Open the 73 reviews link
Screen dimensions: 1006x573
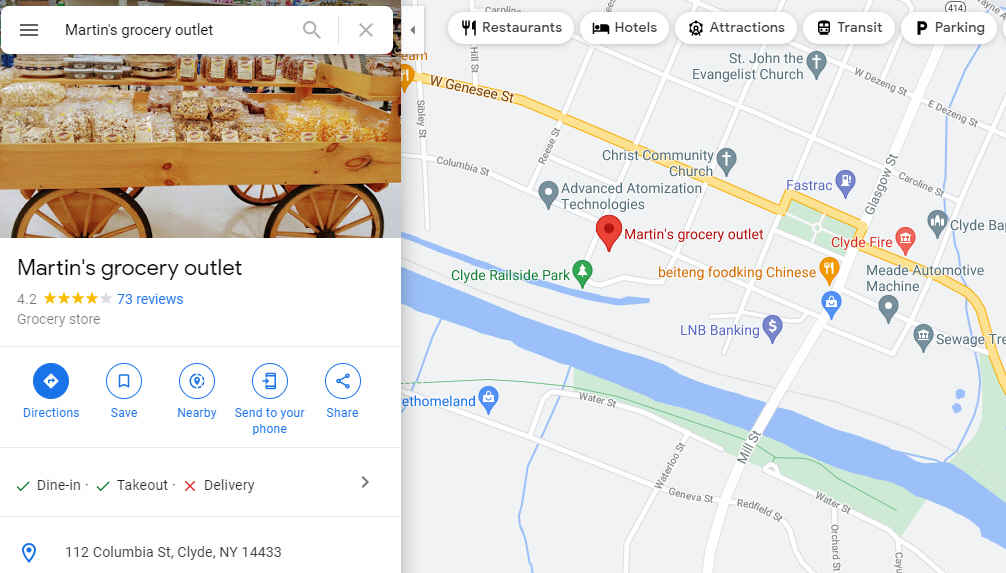pyautogui.click(x=149, y=299)
